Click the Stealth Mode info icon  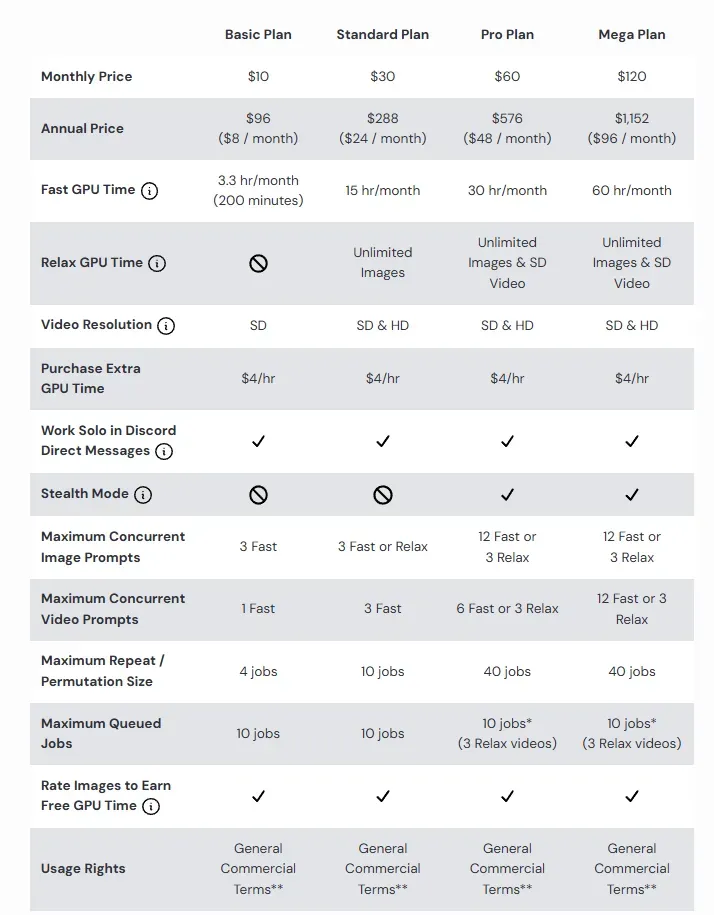(x=143, y=494)
